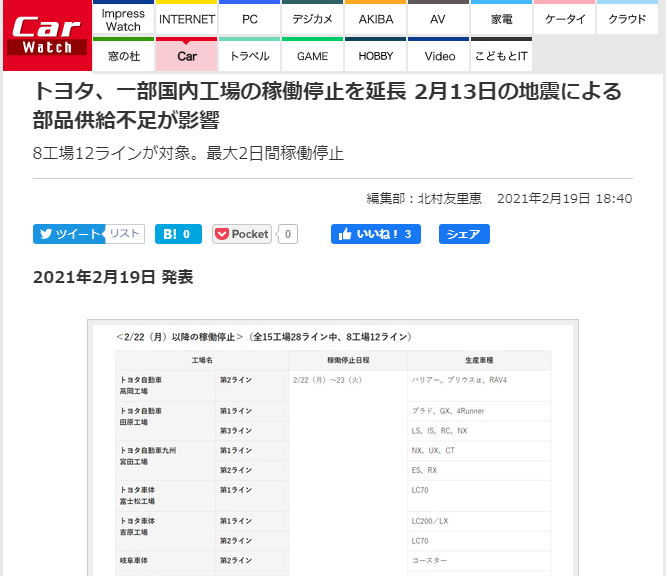Click the Hatena B! bookmark button
This screenshot has height=576, width=666.
[x=178, y=234]
